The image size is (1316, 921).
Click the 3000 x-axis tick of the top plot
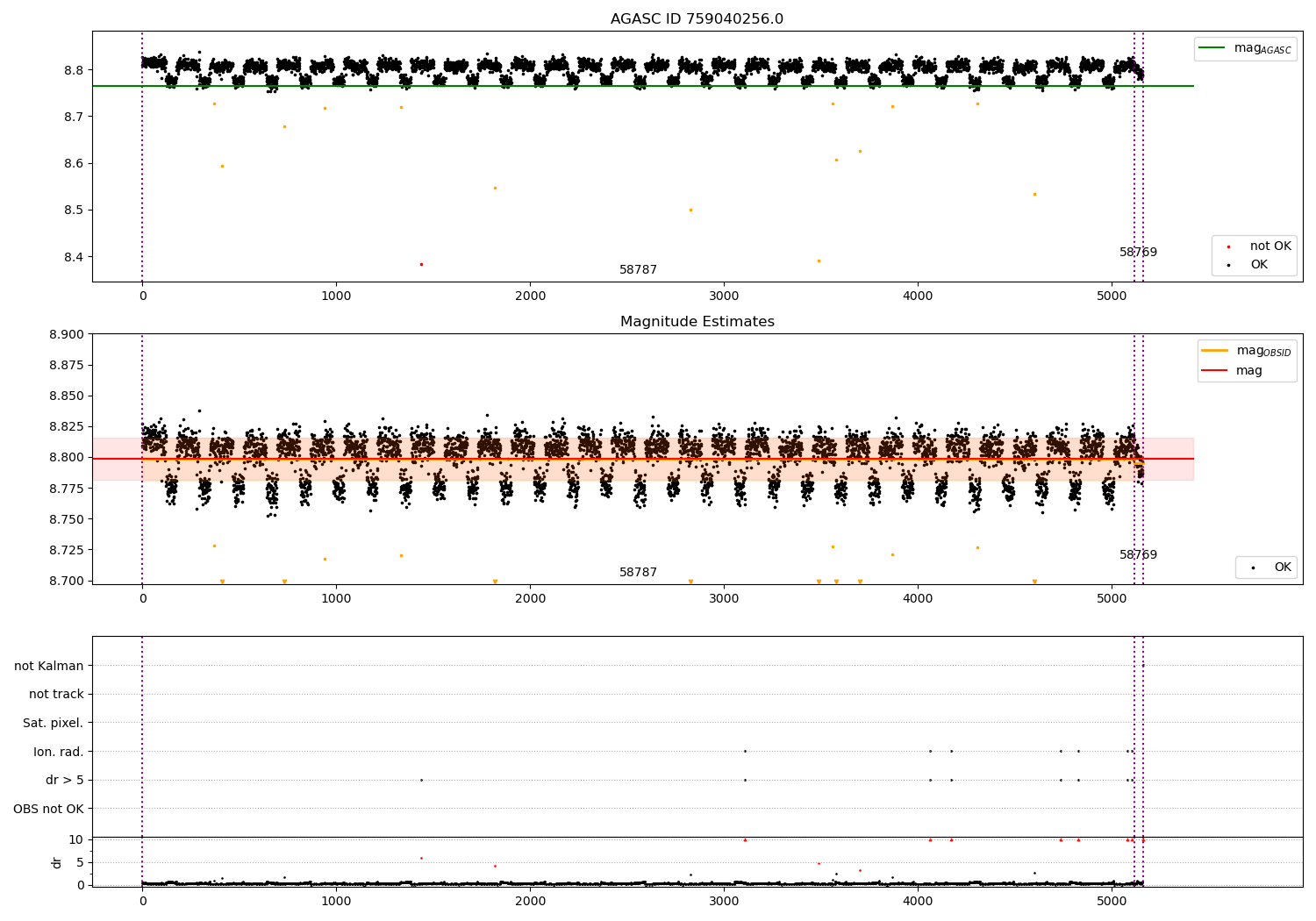724,296
